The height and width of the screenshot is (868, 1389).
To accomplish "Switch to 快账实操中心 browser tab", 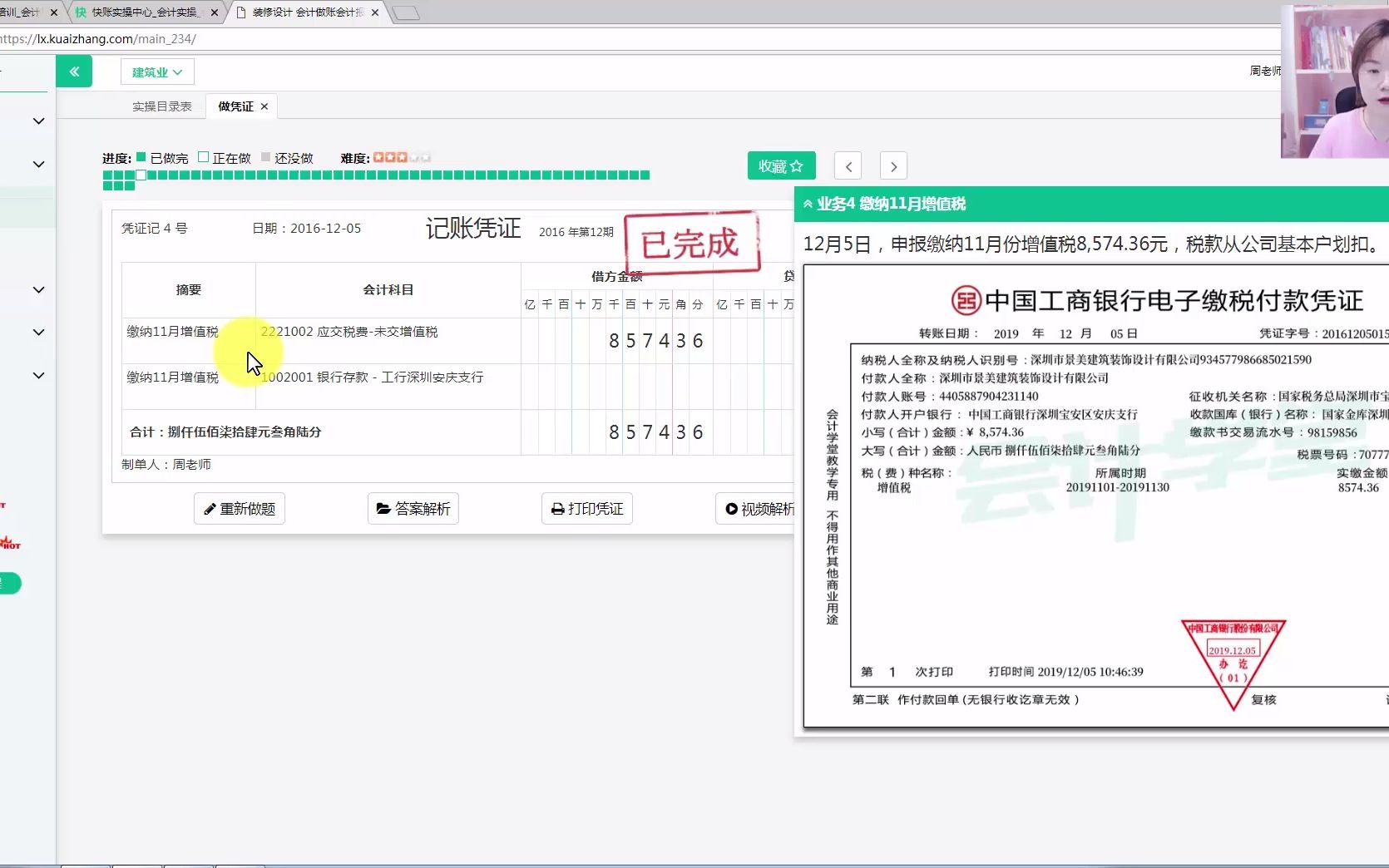I will pyautogui.click(x=145, y=12).
